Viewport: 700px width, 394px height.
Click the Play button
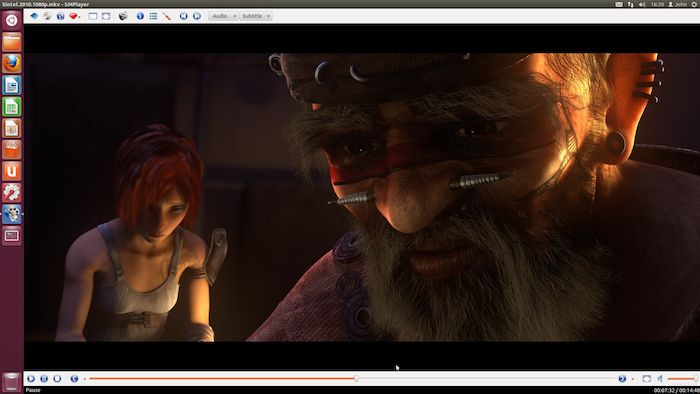[31, 379]
